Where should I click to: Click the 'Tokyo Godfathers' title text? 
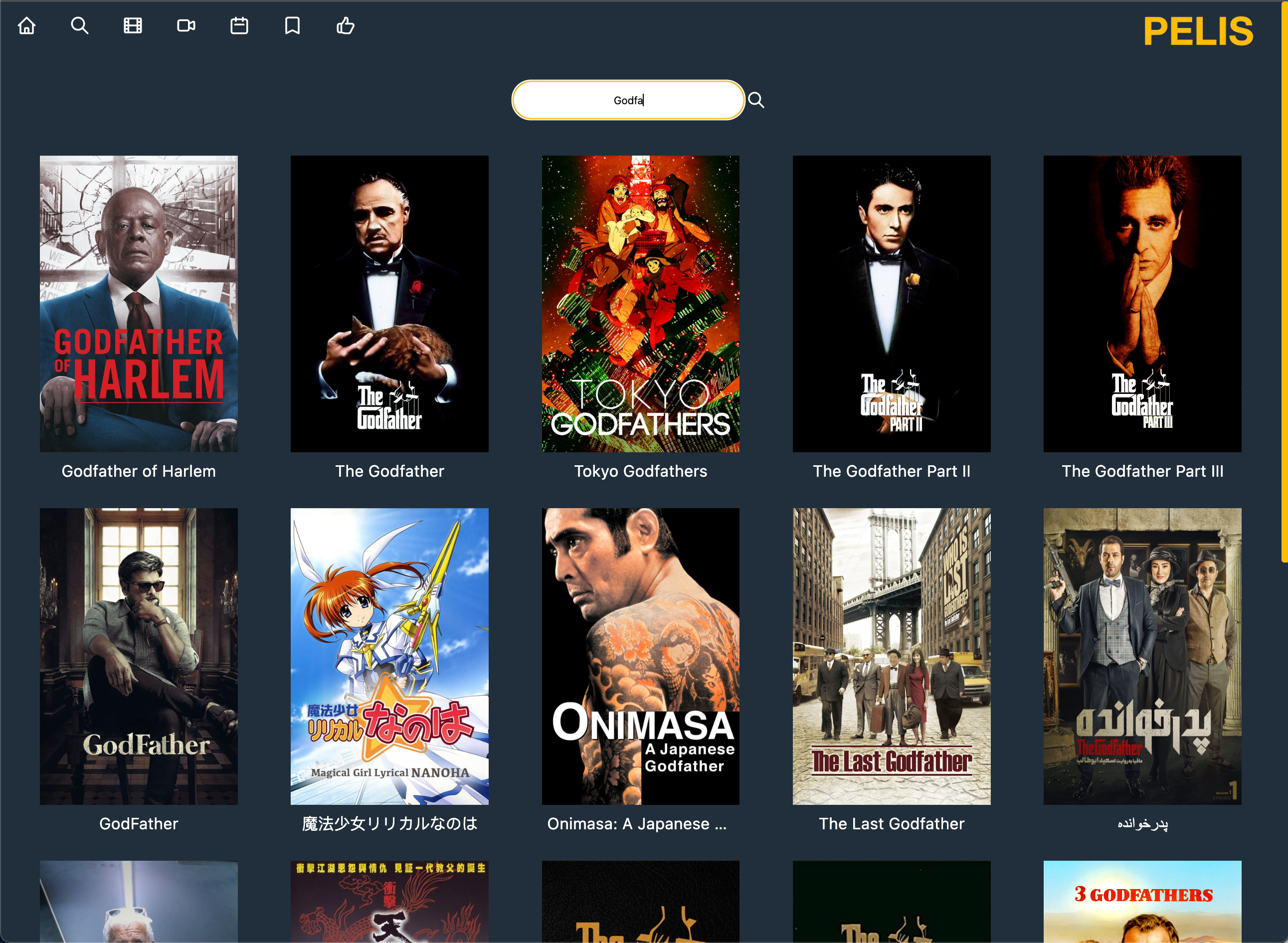coord(640,471)
